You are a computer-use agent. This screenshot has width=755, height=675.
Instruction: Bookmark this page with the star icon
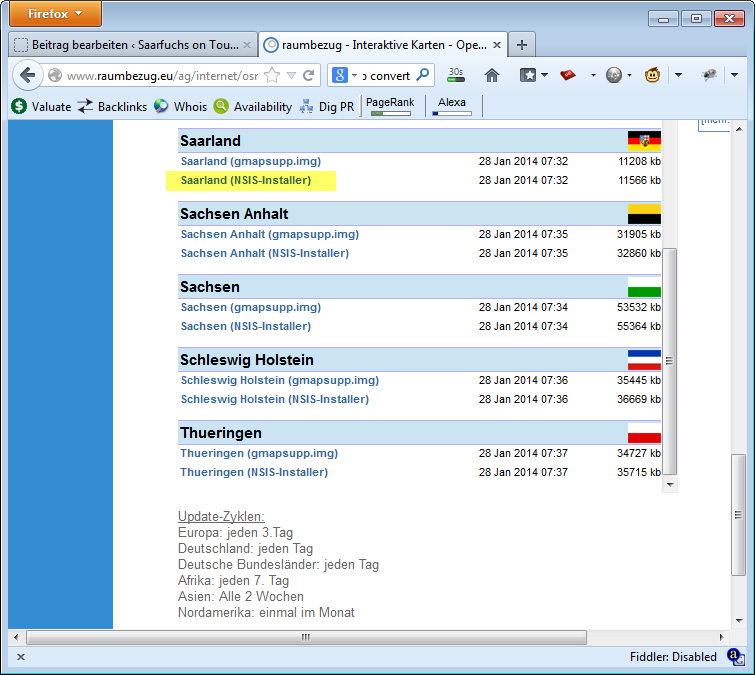pyautogui.click(x=273, y=75)
